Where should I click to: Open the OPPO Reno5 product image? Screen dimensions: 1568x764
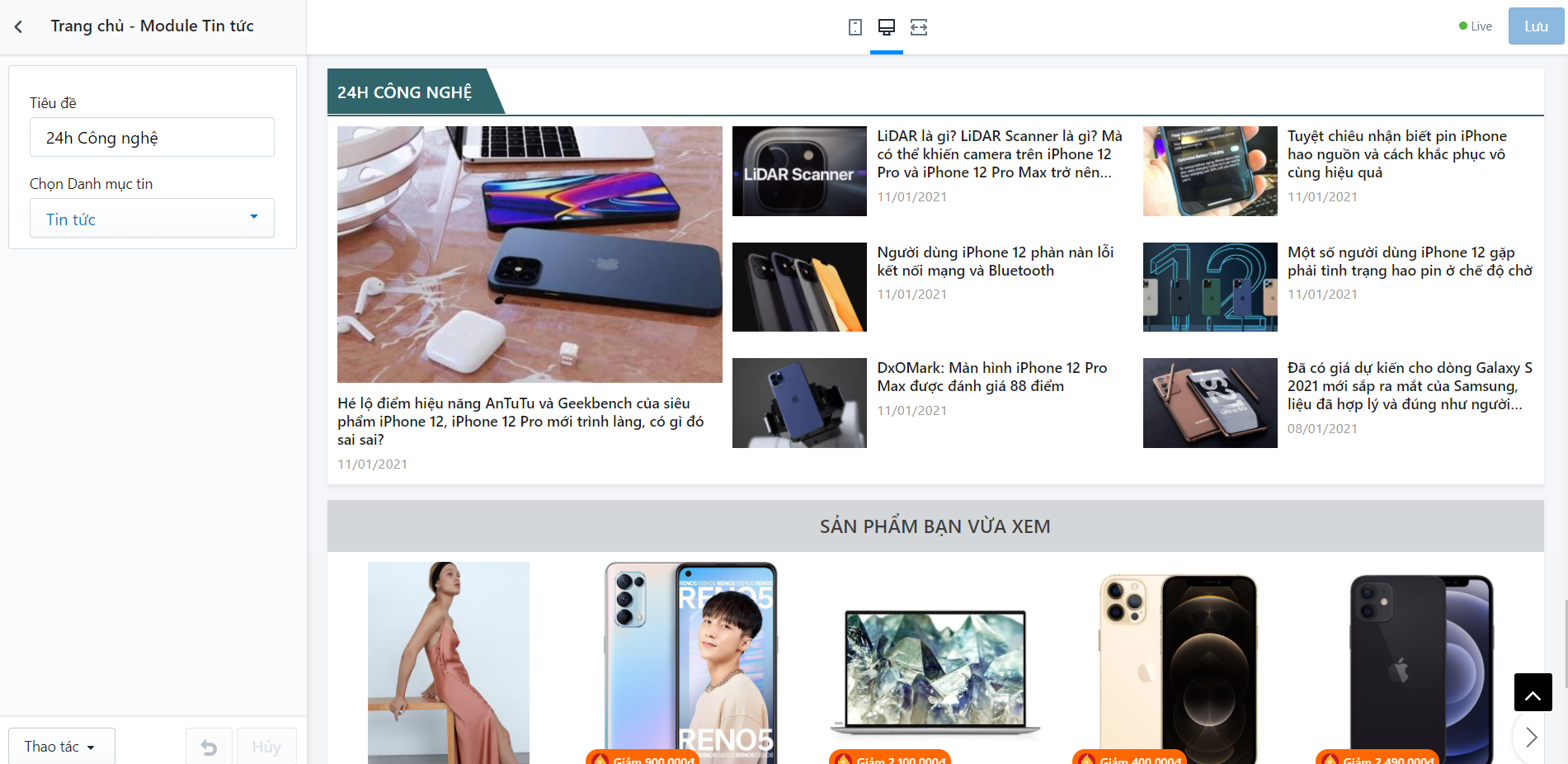click(691, 663)
